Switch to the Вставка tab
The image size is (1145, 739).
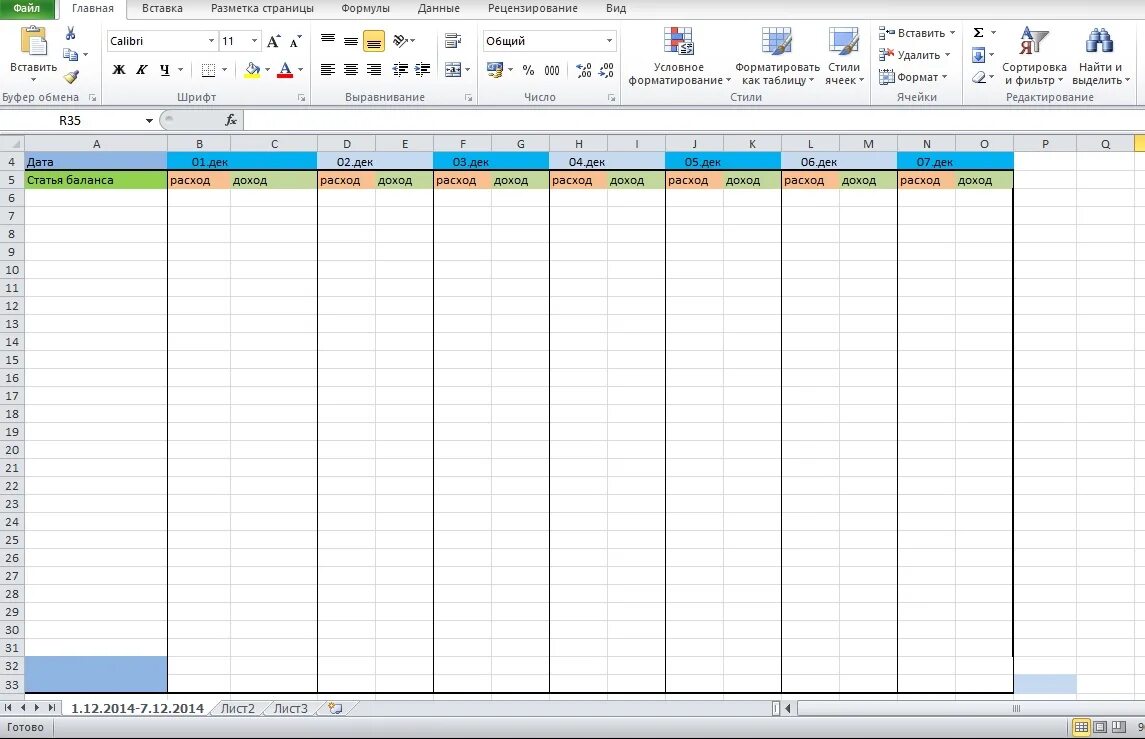click(162, 9)
